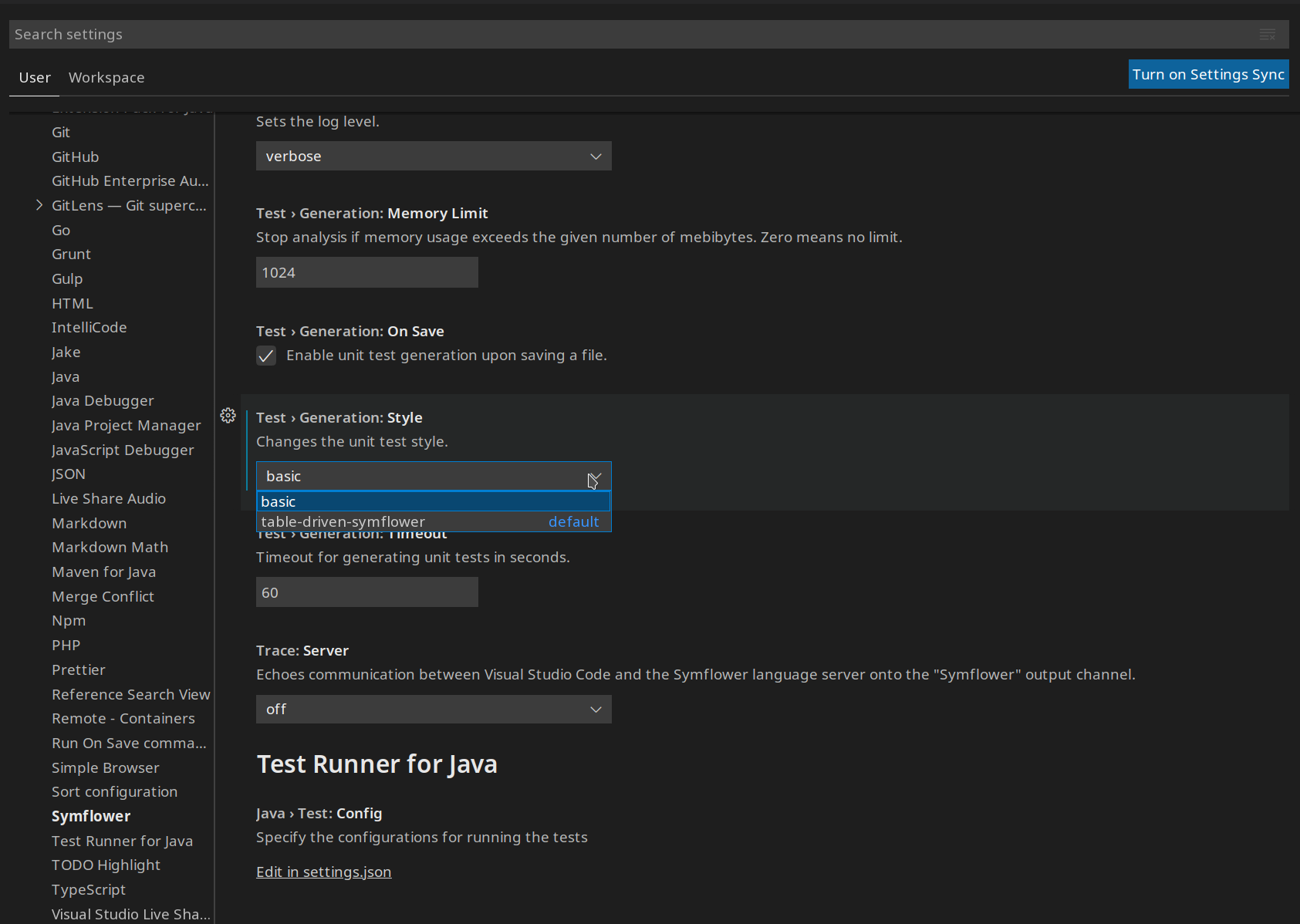Select HTML in the settings tree

[x=73, y=303]
